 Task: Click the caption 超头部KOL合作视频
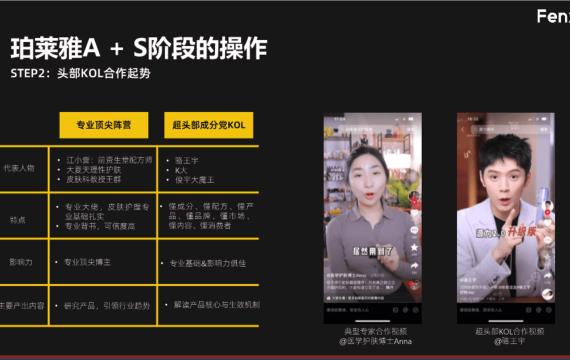point(509,331)
